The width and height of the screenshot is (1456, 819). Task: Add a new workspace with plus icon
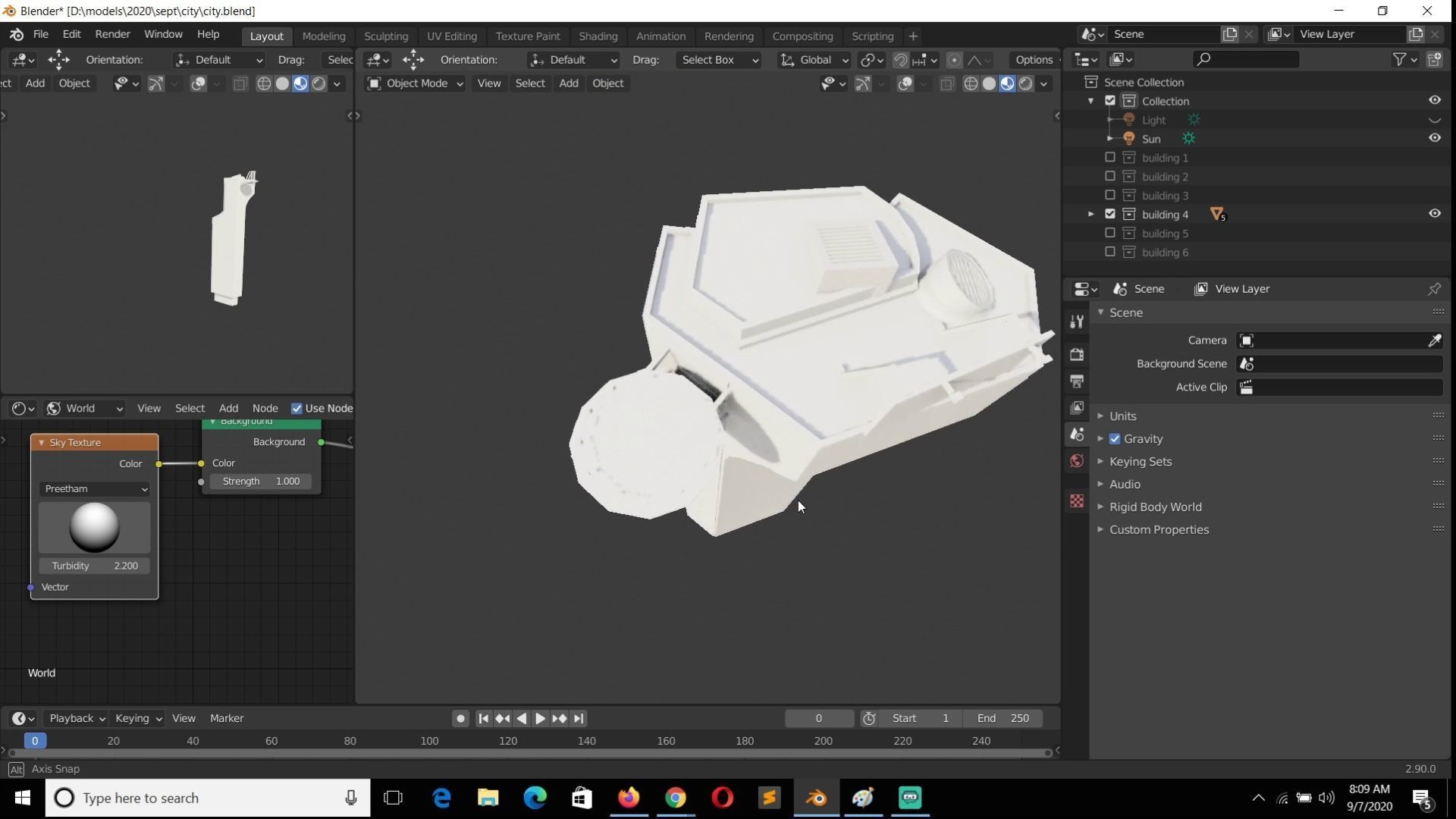pyautogui.click(x=913, y=36)
